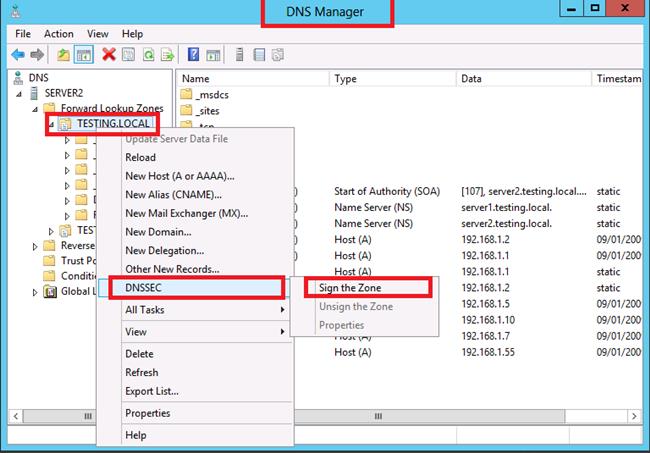Select the TESTING.LOCAL zone in the tree
The width and height of the screenshot is (650, 453).
113,124
